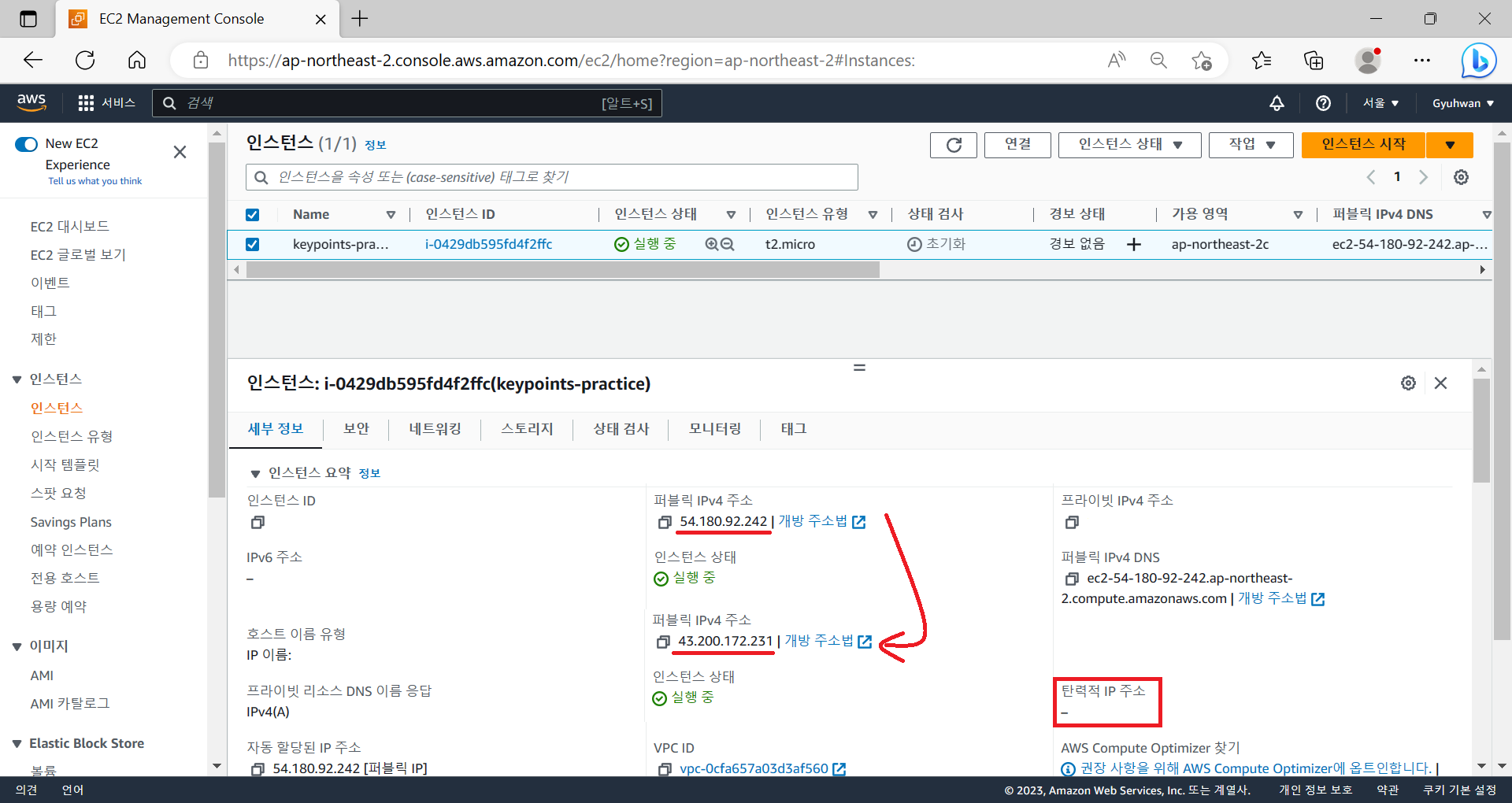Image resolution: width=1512 pixels, height=803 pixels.
Task: Add alarm with the plus icon
Action: coord(1133,245)
